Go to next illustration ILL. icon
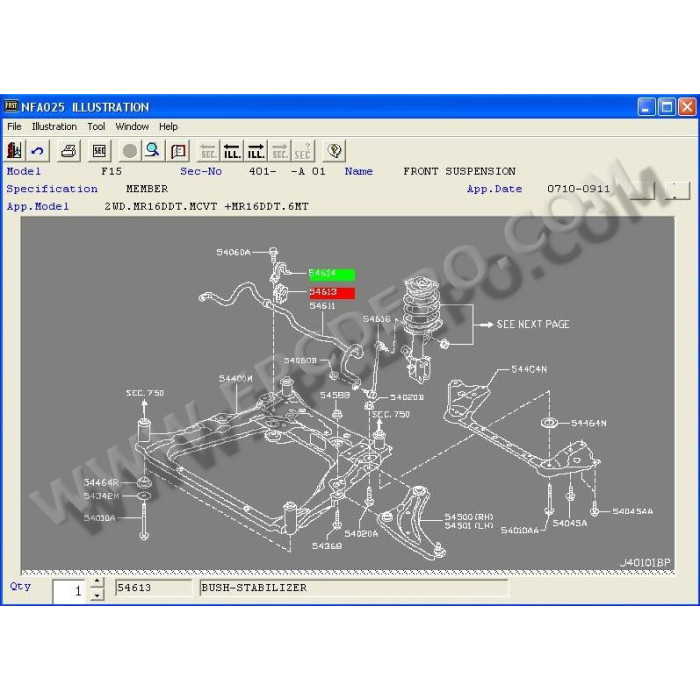 [x=256, y=151]
